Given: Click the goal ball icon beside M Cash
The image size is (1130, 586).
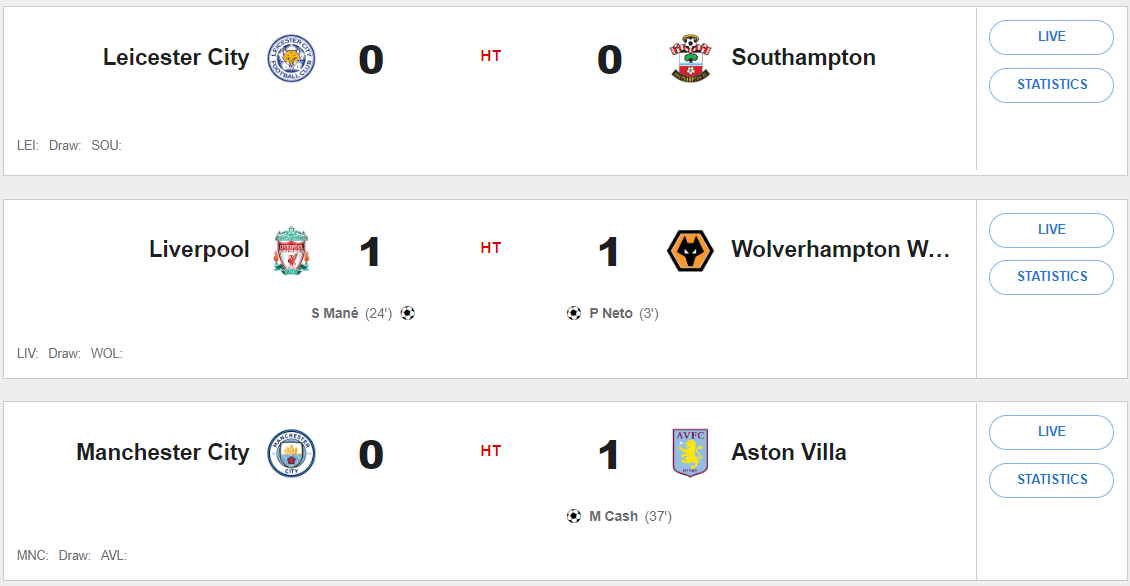Looking at the screenshot, I should [x=573, y=516].
